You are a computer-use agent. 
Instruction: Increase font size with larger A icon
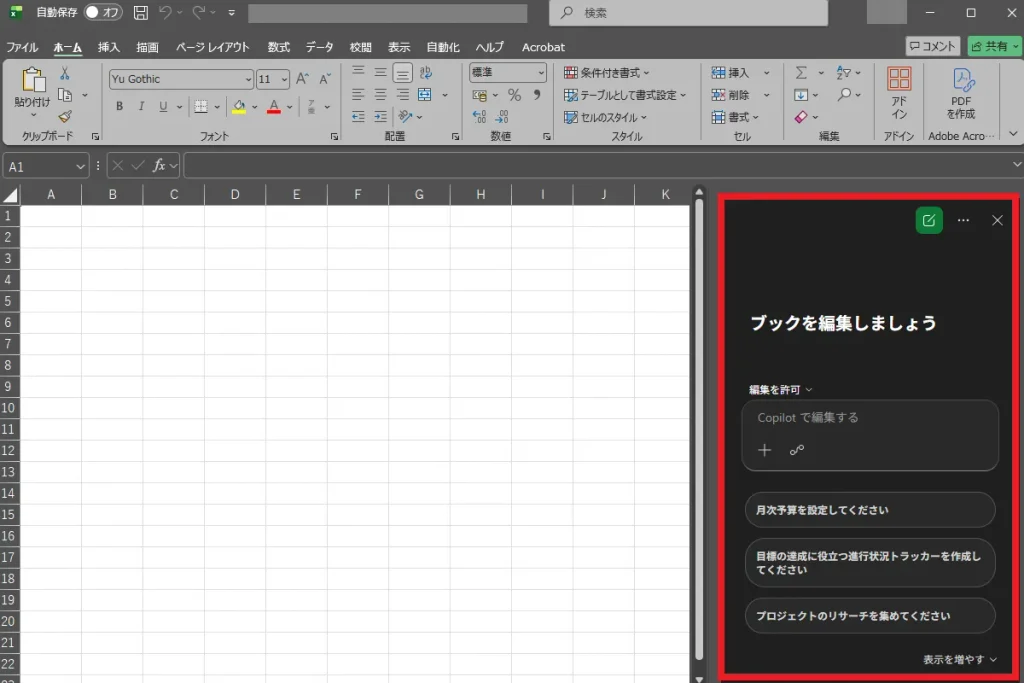tap(302, 79)
